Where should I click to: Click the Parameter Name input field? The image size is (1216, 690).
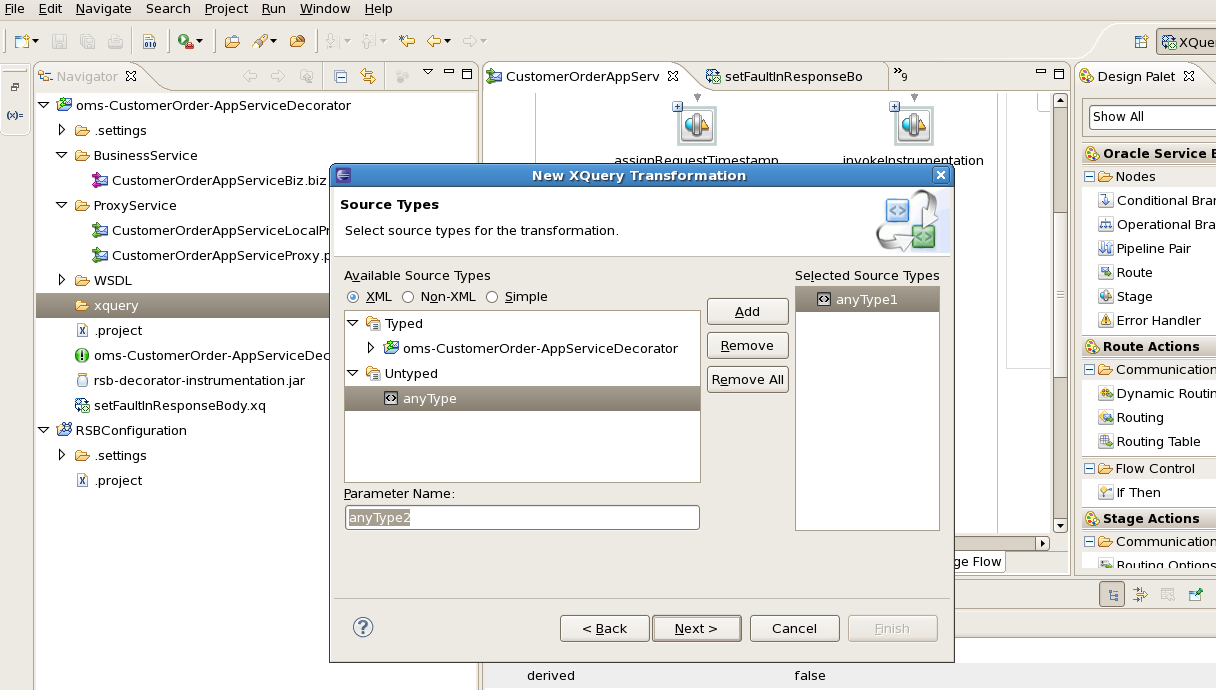tap(522, 517)
